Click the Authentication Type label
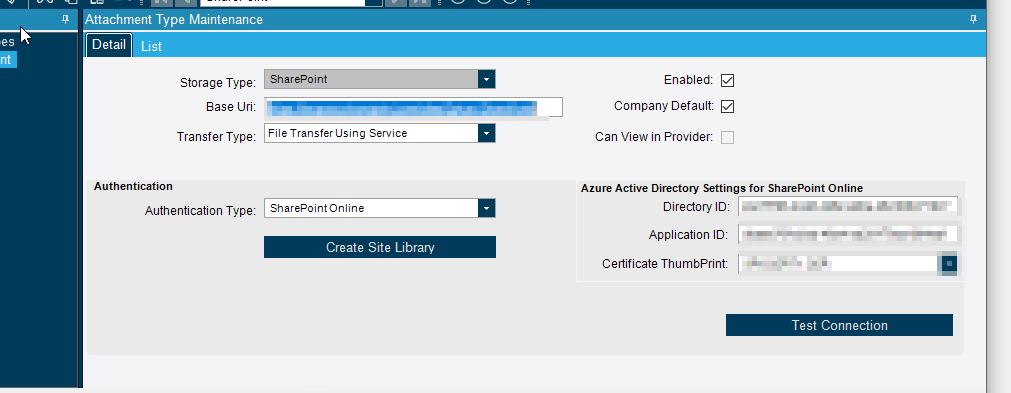The width and height of the screenshot is (1011, 393). click(x=201, y=211)
